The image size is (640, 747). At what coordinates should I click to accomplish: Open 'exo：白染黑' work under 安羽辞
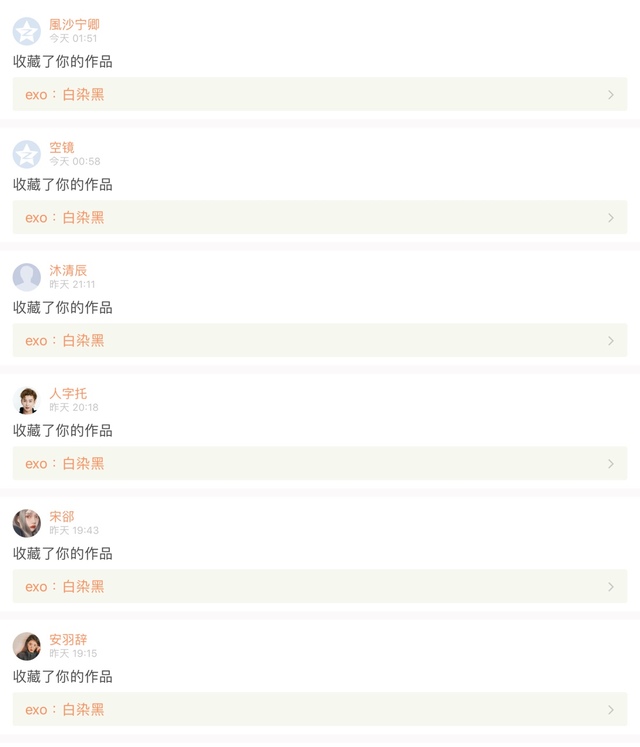[65, 710]
